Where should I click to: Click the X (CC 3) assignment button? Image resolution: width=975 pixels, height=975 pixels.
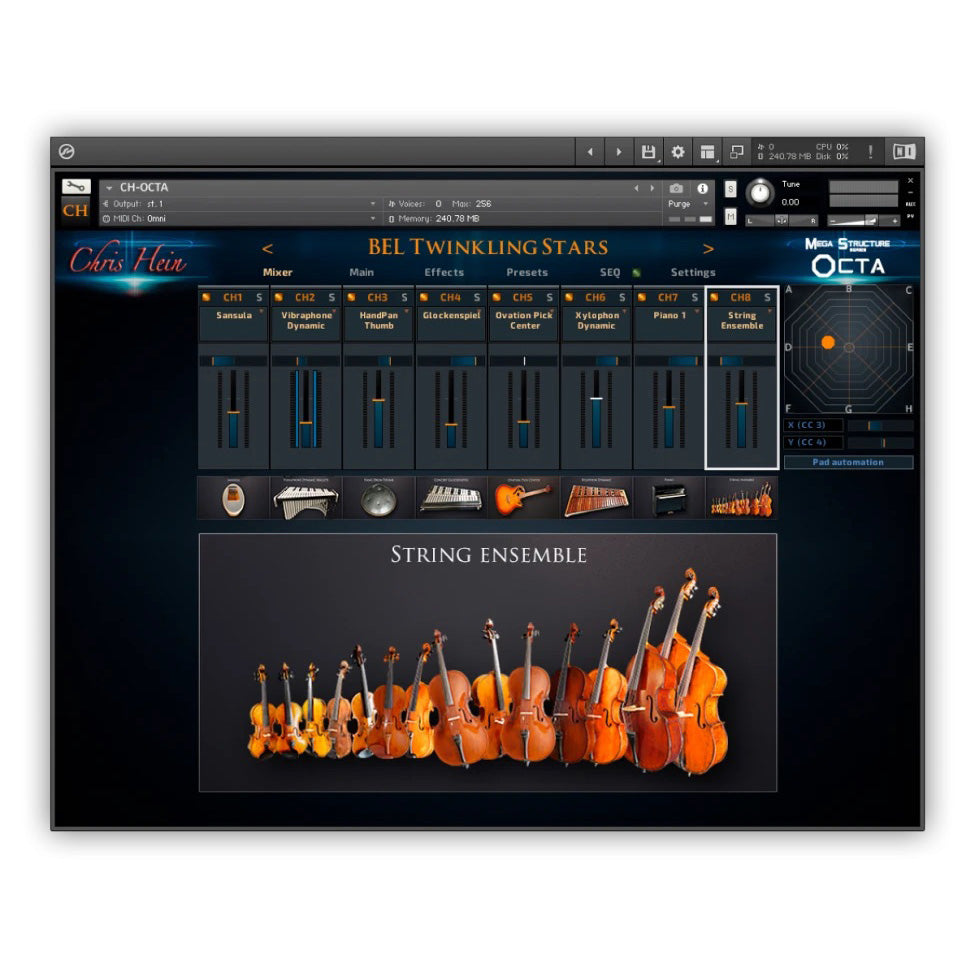pyautogui.click(x=813, y=425)
